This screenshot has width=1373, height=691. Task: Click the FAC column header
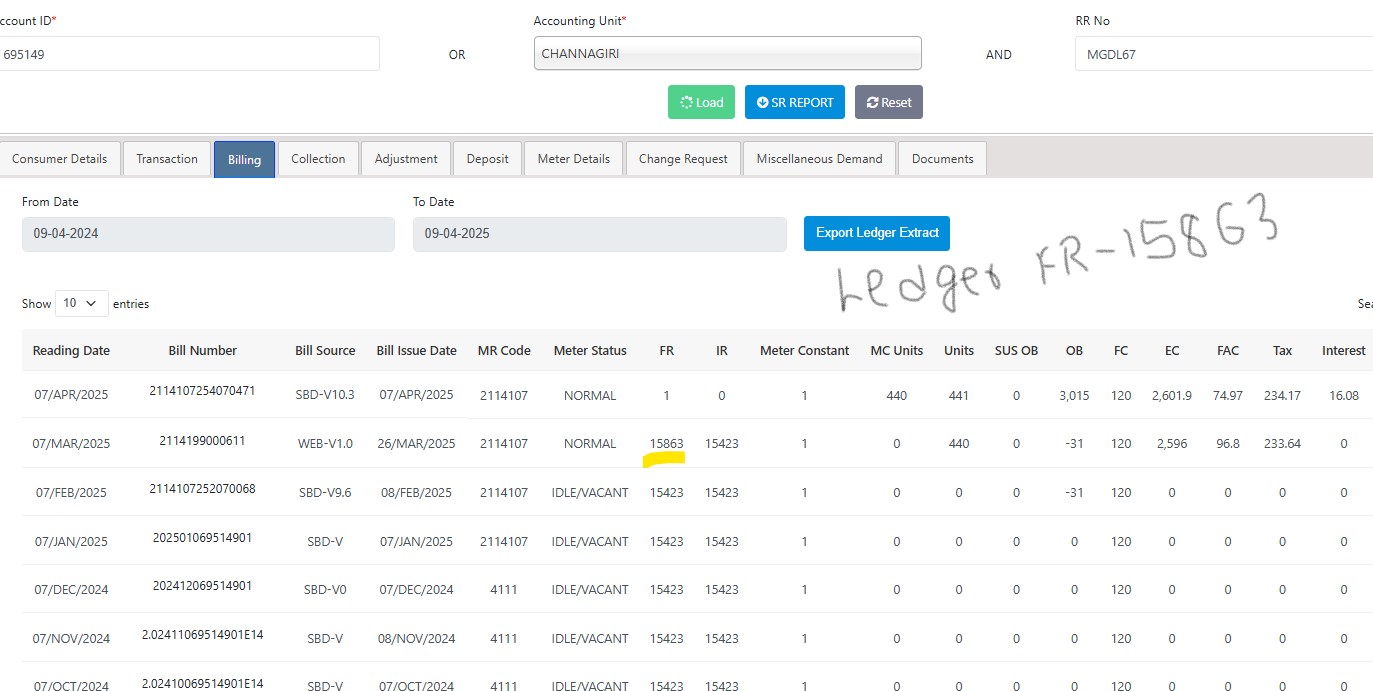[x=1228, y=351]
